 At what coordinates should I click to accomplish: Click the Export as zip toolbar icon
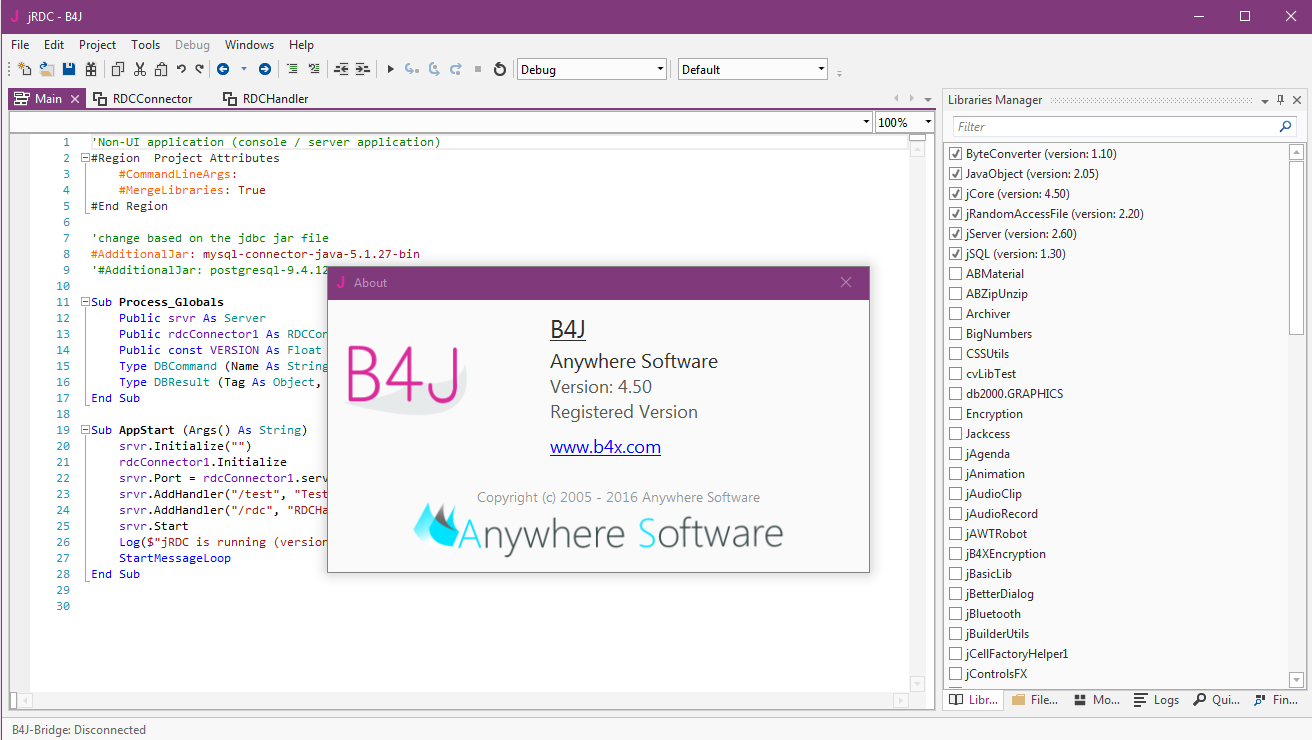point(91,69)
